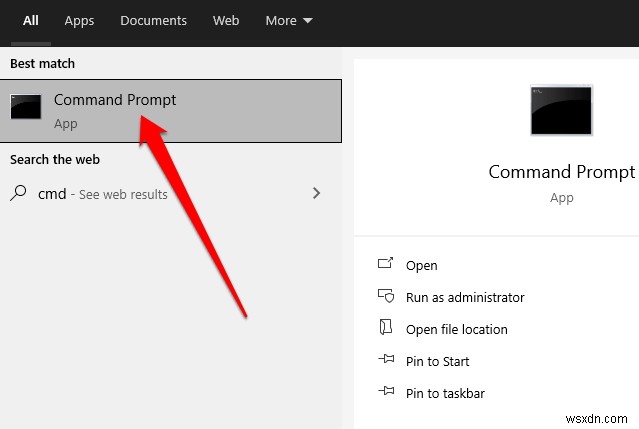
Task: Select Open file location option
Action: (457, 329)
